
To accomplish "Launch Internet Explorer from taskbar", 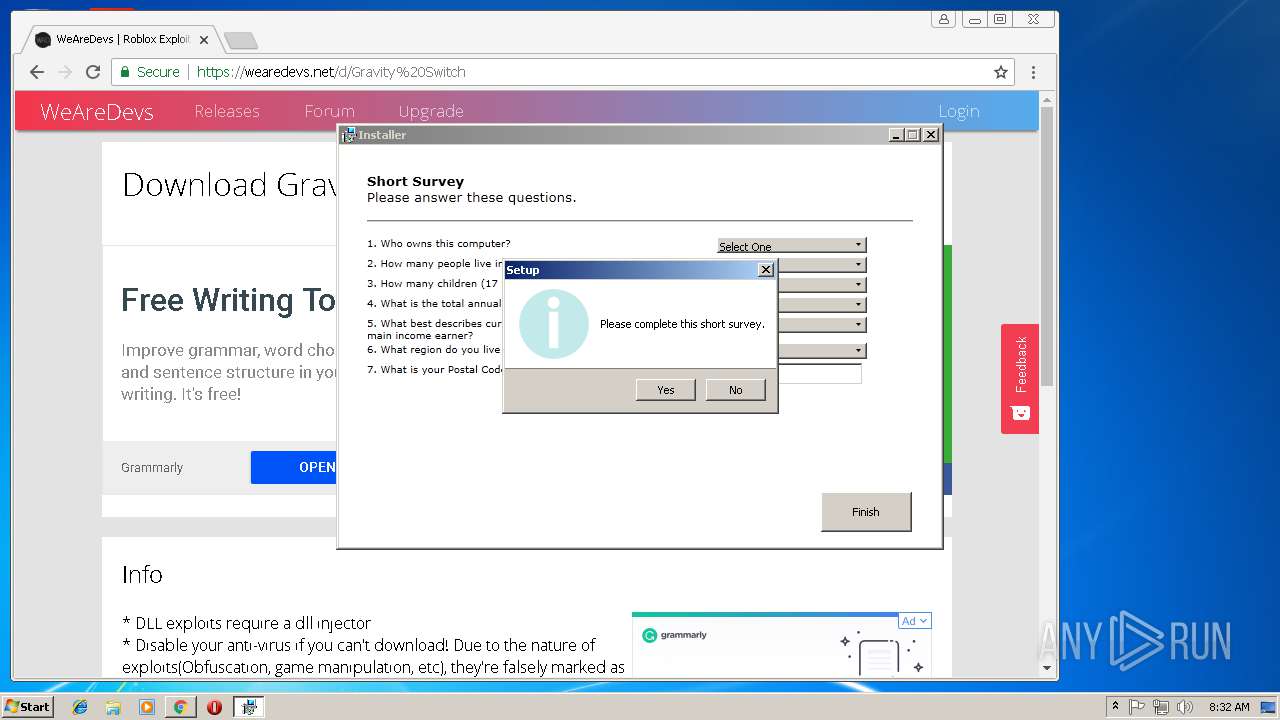I will (80, 707).
